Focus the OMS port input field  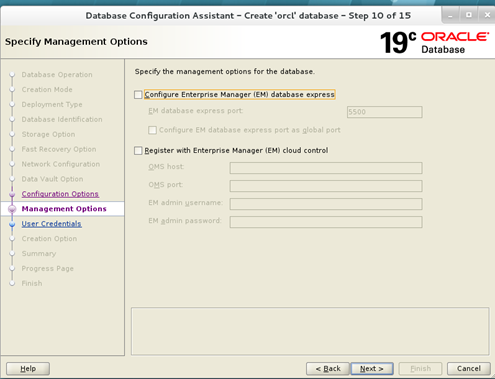tap(326, 186)
